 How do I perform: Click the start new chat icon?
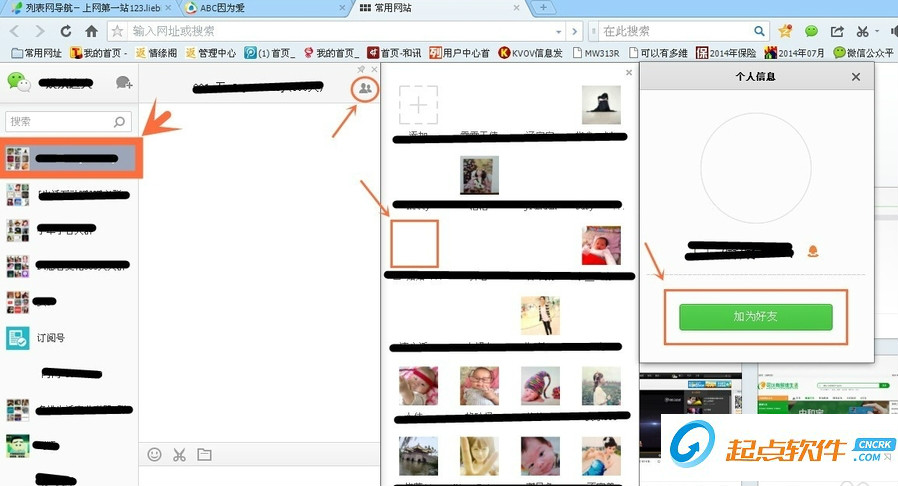(x=124, y=83)
